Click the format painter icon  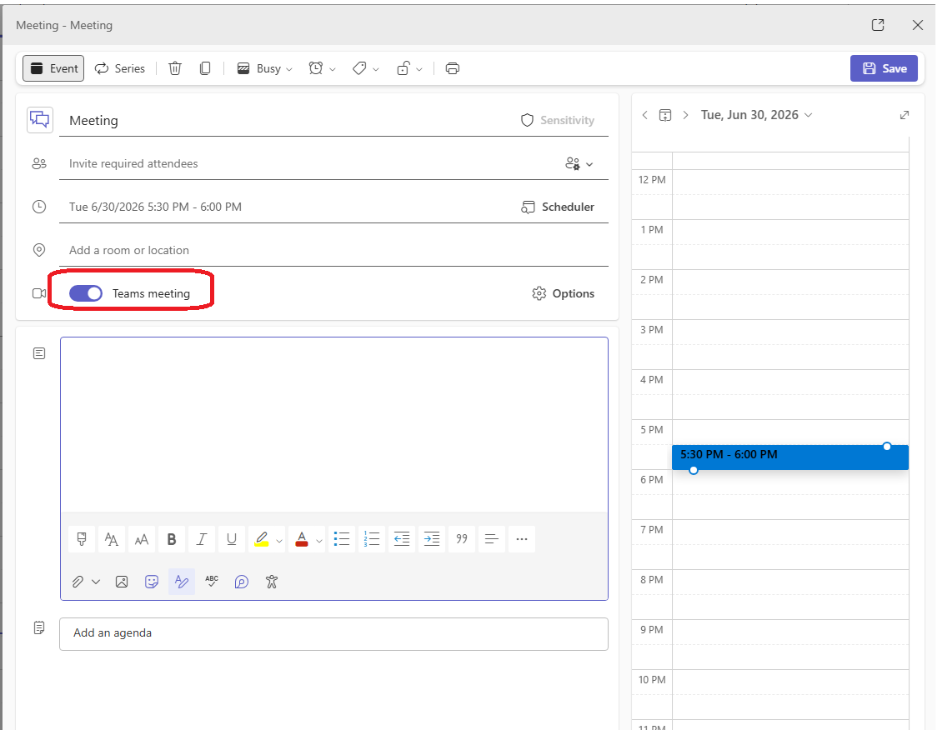[x=82, y=539]
